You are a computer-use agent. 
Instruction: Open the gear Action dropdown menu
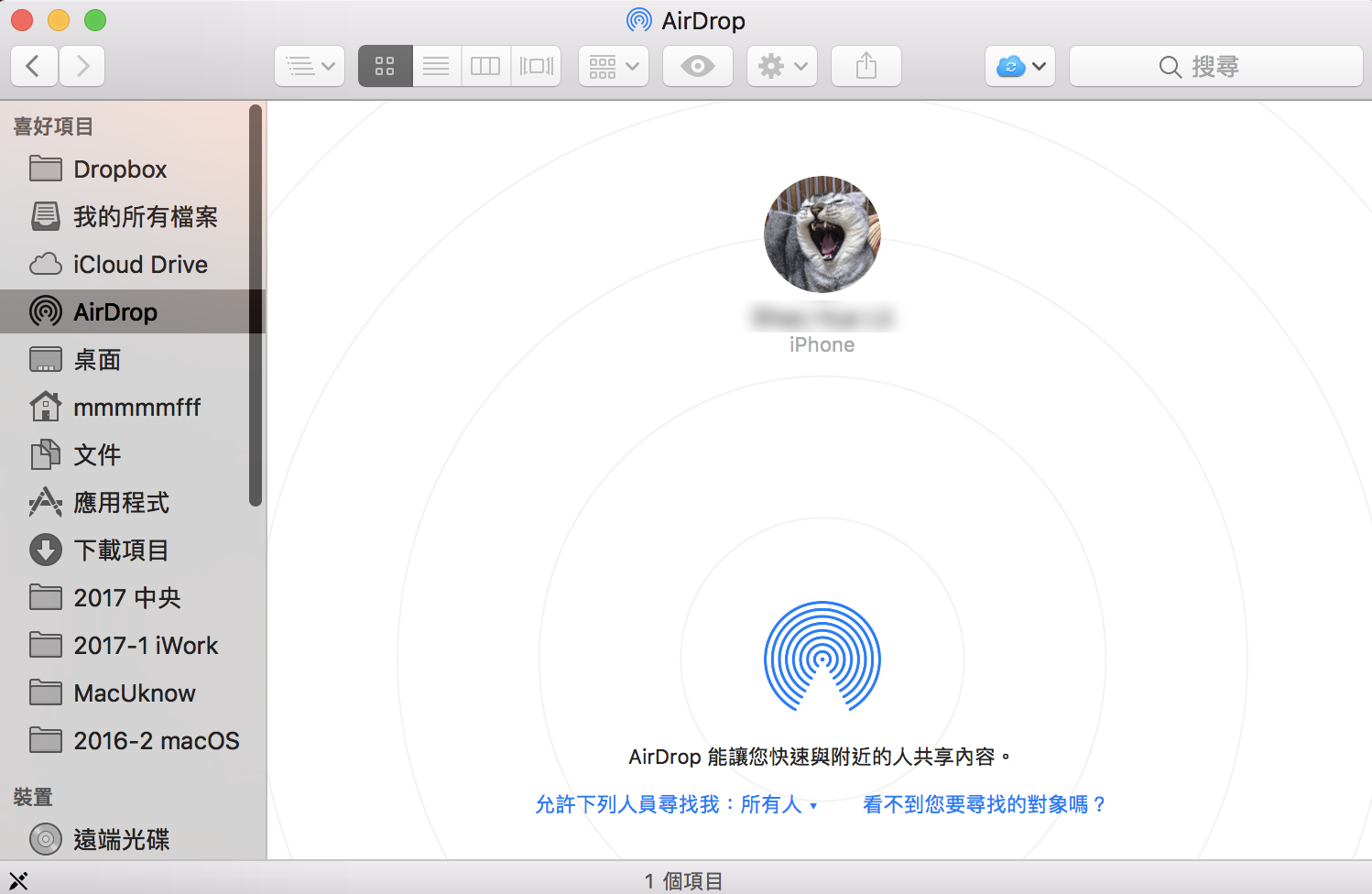pyautogui.click(x=781, y=66)
